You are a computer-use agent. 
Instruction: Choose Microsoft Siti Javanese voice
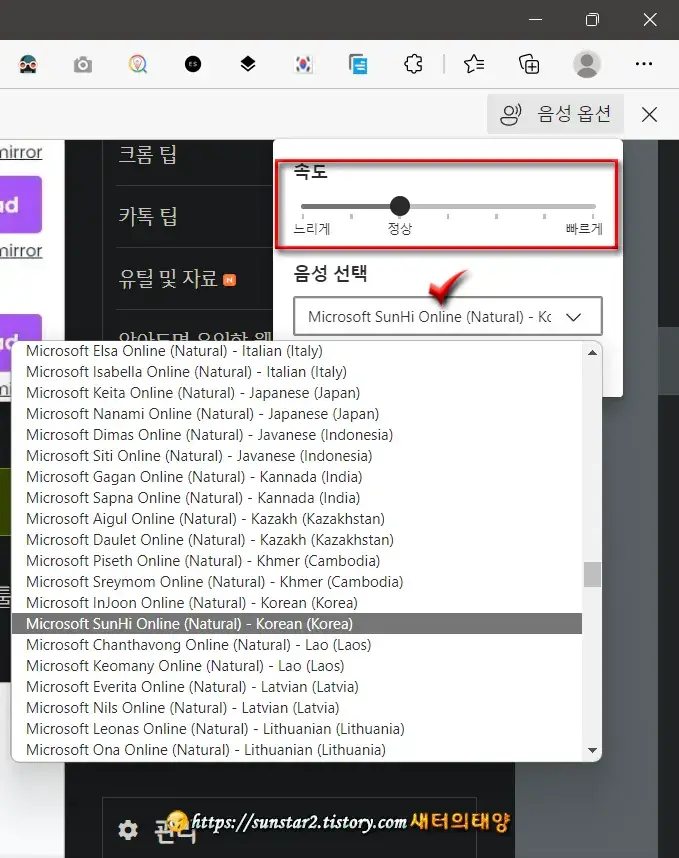[x=297, y=456]
